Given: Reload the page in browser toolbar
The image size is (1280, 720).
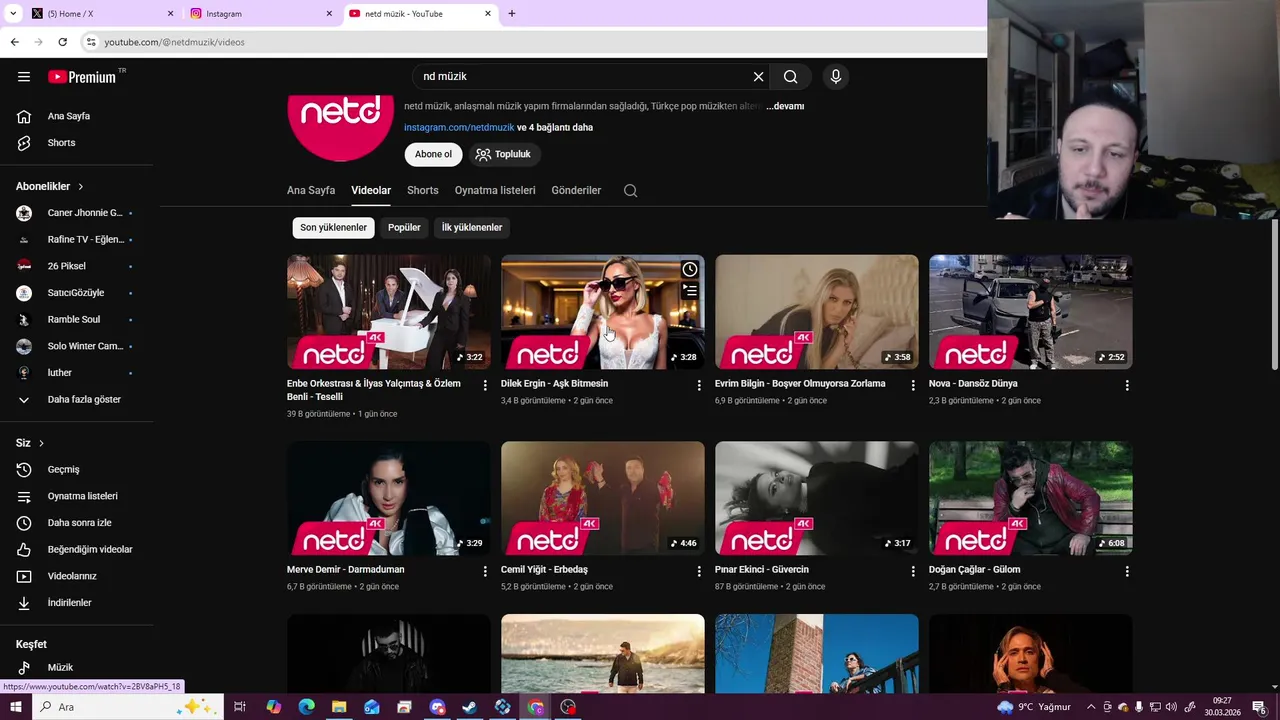Looking at the screenshot, I should pyautogui.click(x=62, y=42).
